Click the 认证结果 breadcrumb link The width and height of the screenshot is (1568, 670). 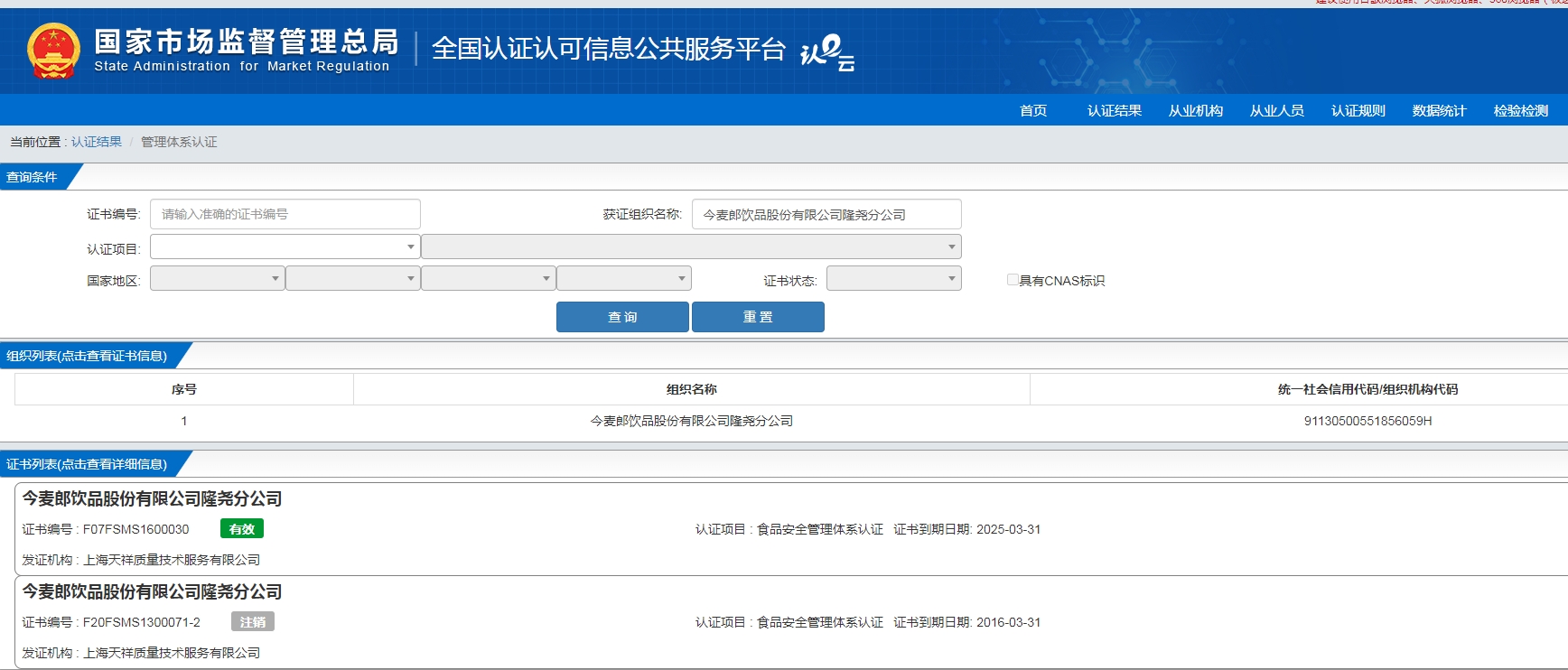tap(97, 142)
